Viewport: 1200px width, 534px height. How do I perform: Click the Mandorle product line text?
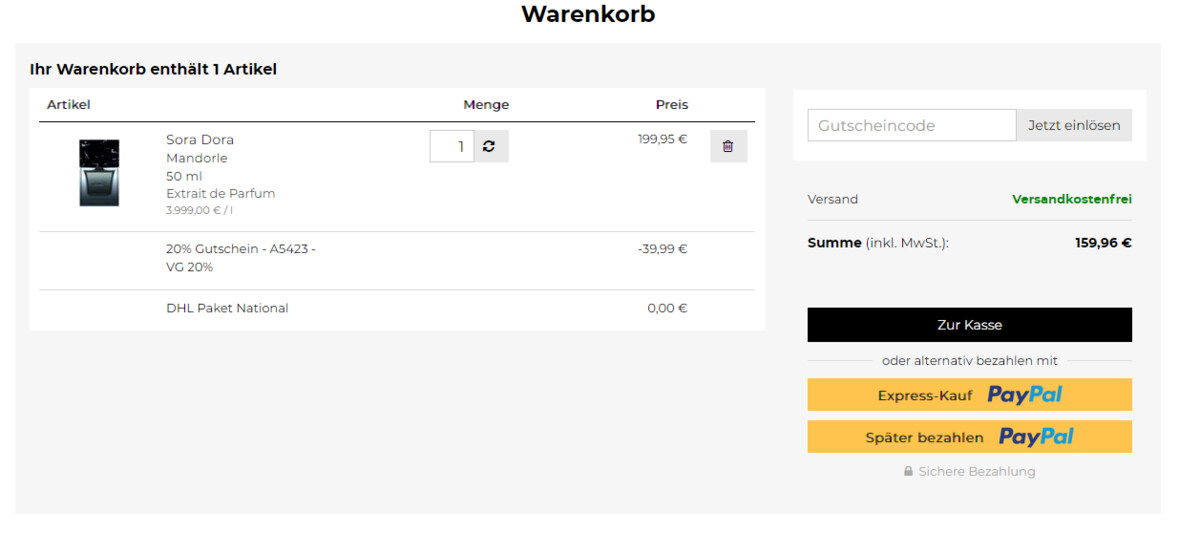(197, 158)
